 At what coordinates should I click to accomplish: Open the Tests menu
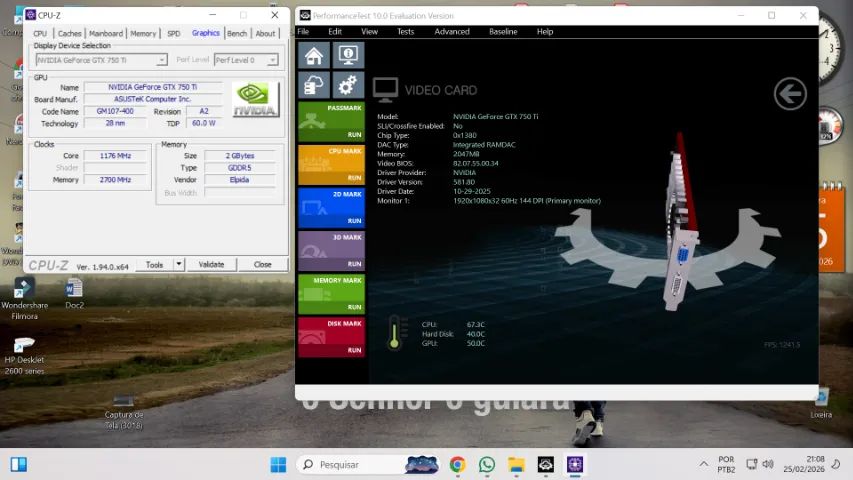click(x=405, y=32)
